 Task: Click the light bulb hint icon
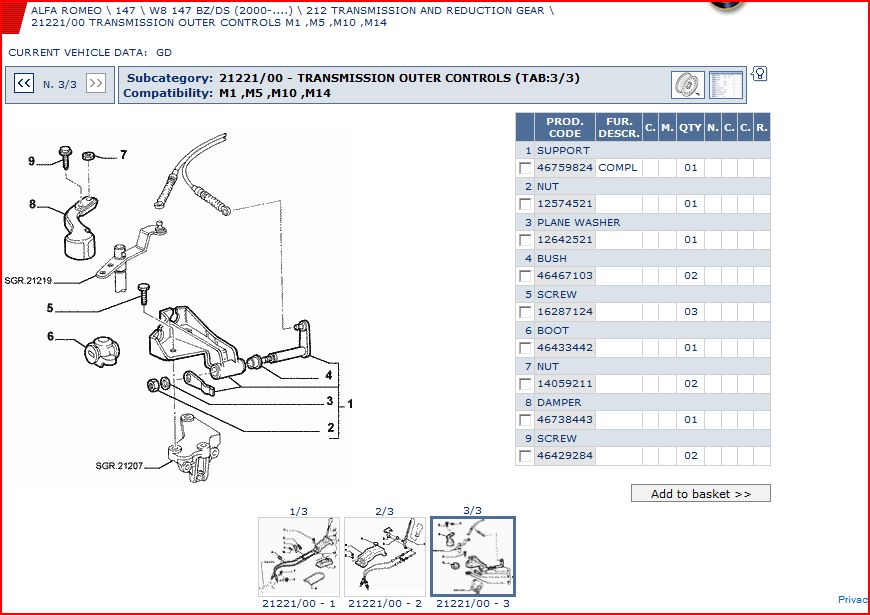[x=760, y=73]
